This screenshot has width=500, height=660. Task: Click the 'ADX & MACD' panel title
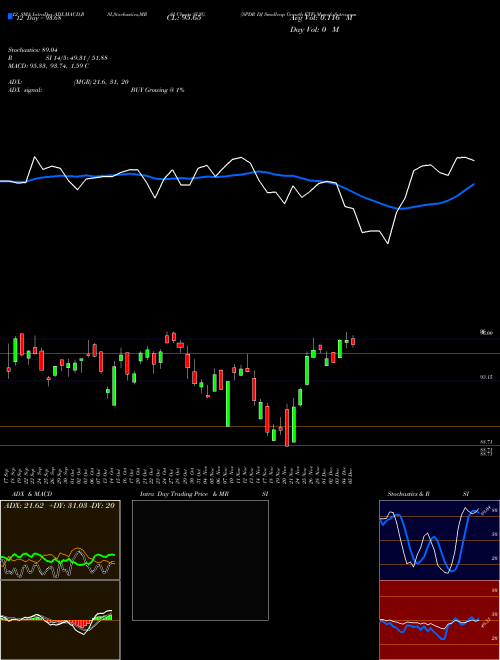32,494
